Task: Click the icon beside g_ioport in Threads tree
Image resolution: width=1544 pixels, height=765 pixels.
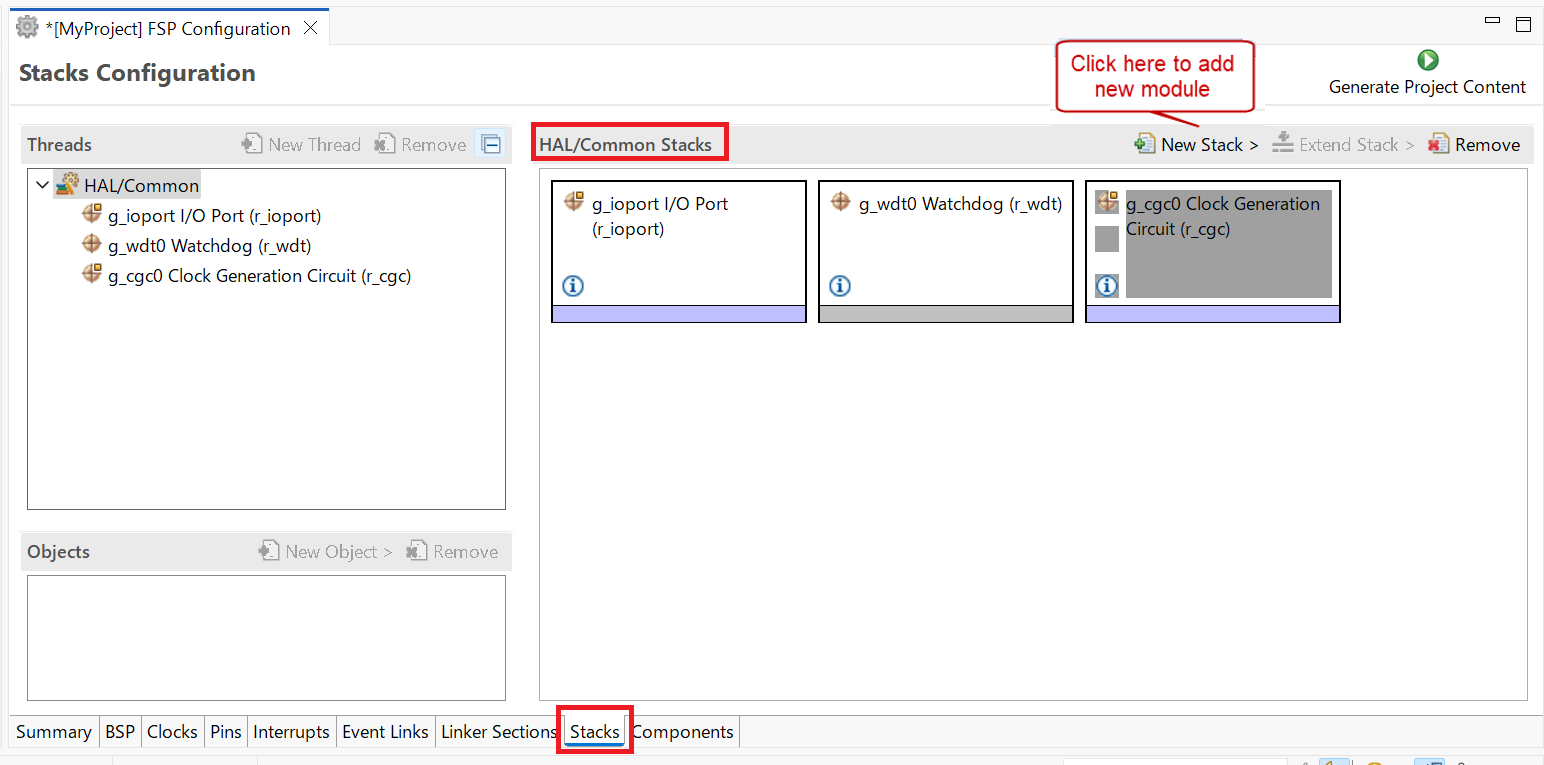Action: coord(92,214)
